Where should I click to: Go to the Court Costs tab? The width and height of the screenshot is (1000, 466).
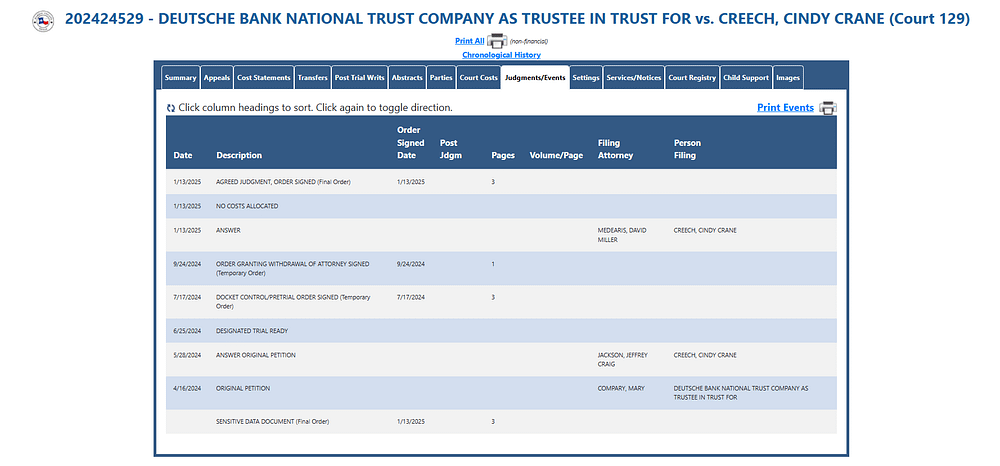[478, 78]
